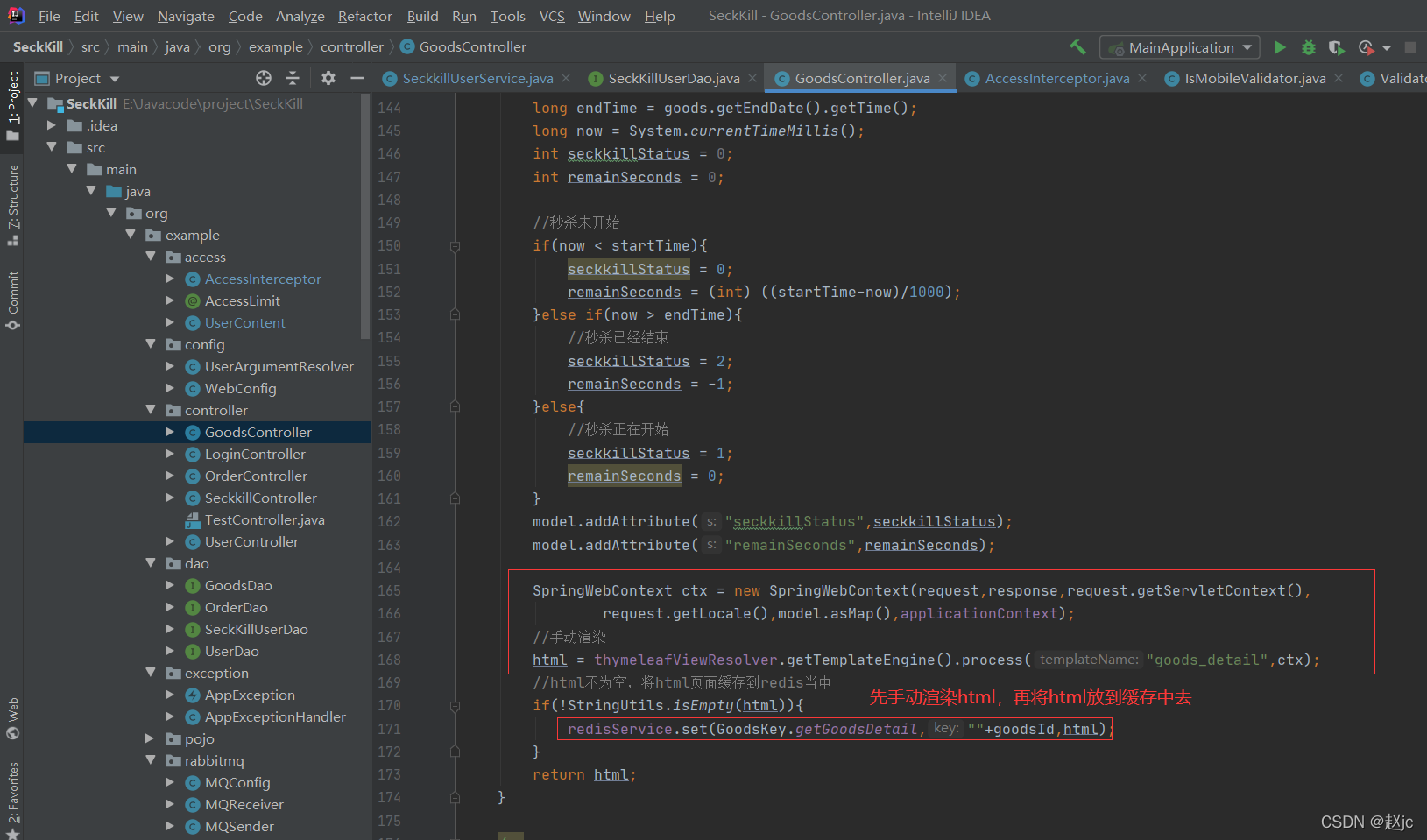1427x840 pixels.
Task: Collapse the config package
Action: (x=151, y=344)
